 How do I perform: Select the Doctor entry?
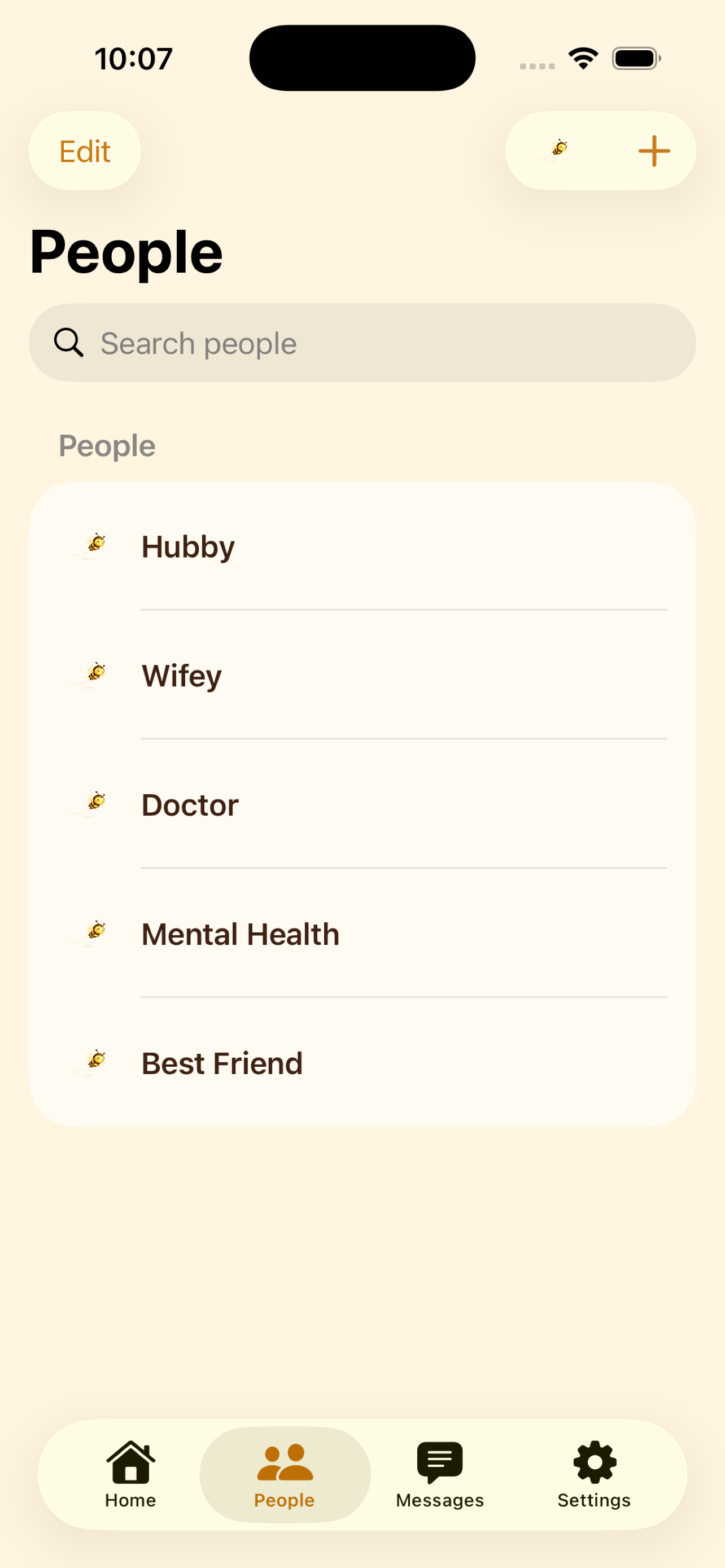362,804
